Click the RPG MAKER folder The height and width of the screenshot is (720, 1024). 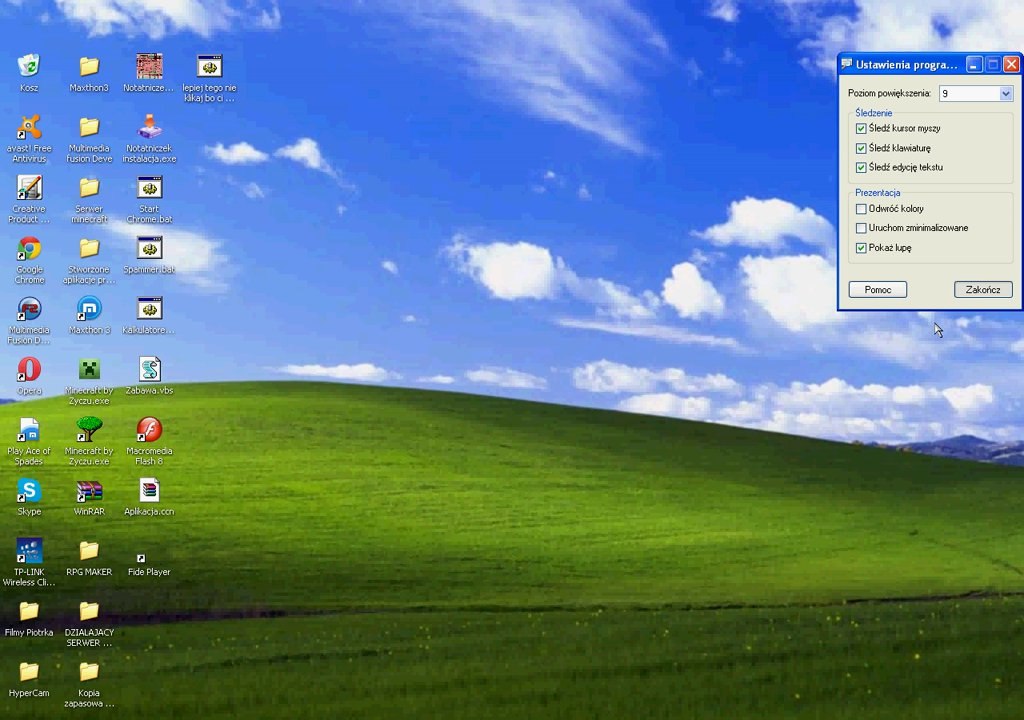coord(89,551)
